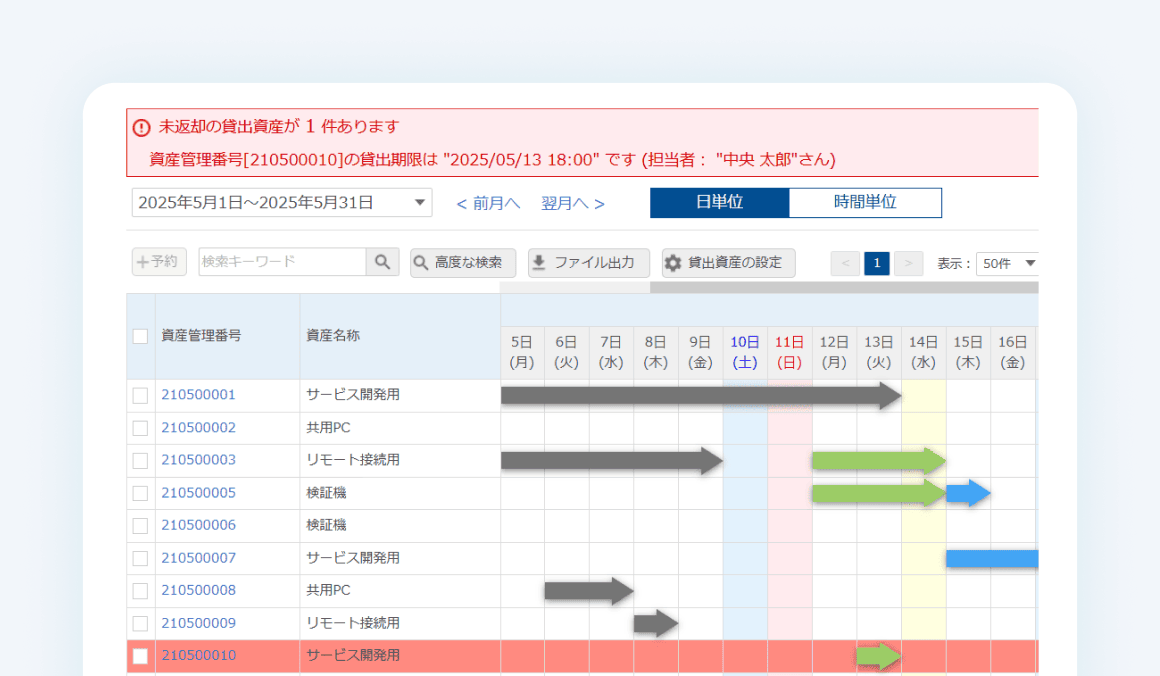Screen dimensions: 1160x676
Task: Click the previous page arrow button
Action: click(x=846, y=263)
